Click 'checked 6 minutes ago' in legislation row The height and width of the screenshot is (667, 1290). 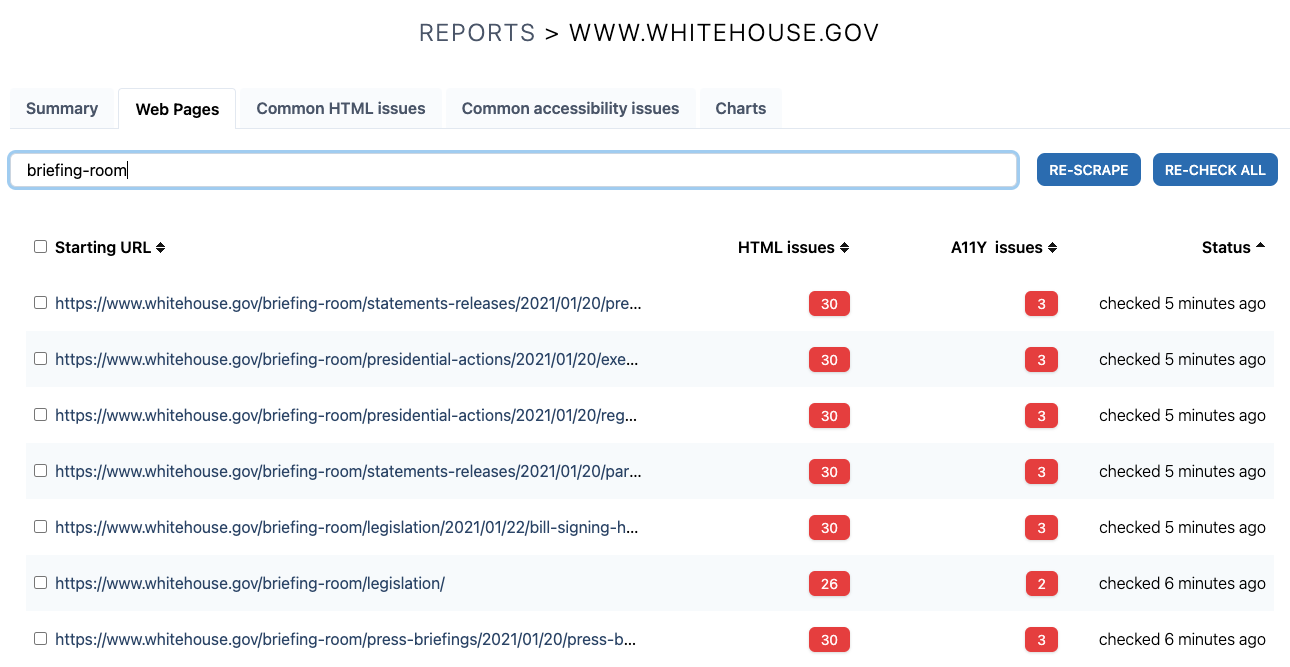pyautogui.click(x=1182, y=583)
